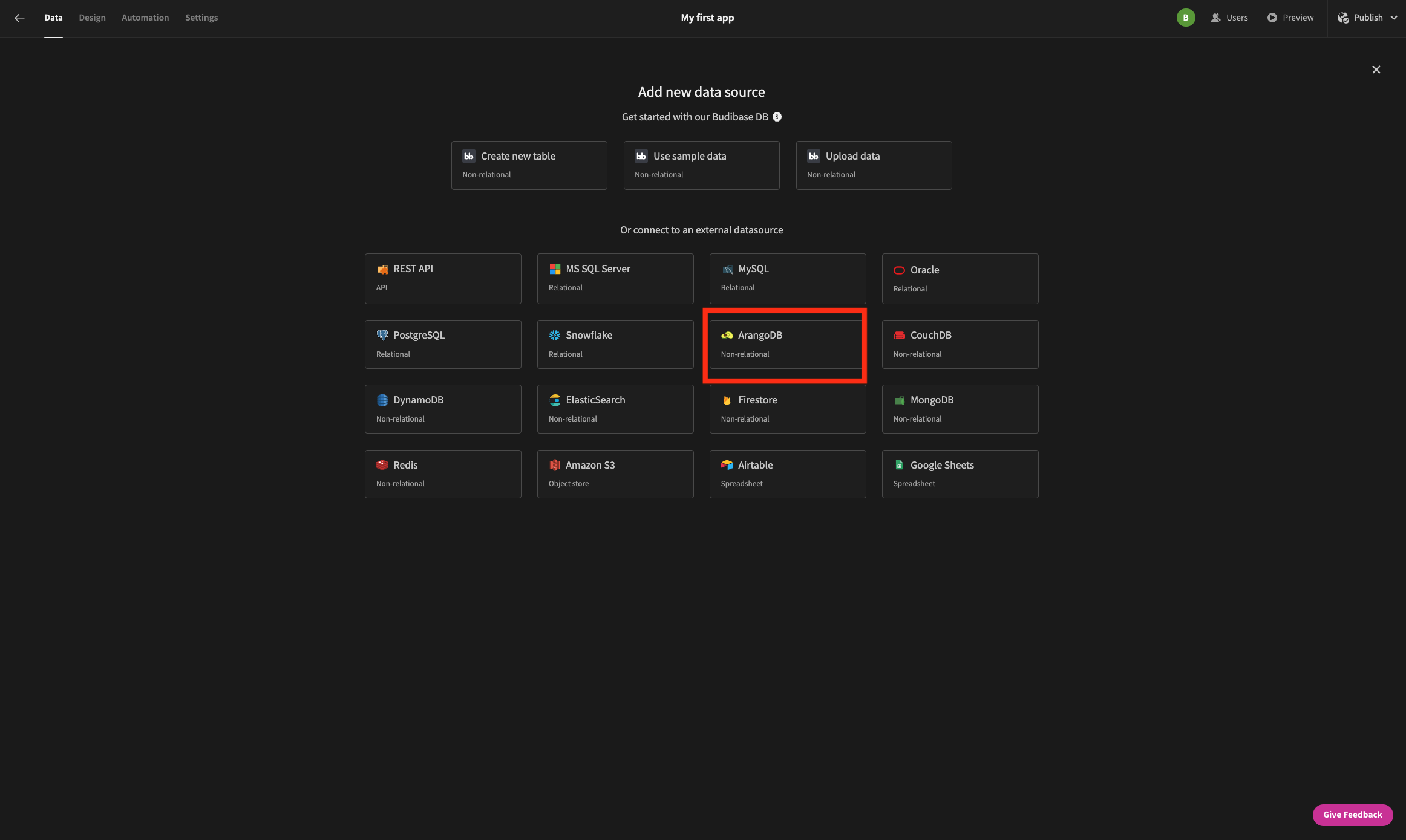Click the ArangoDB avocado icon
1406x840 pixels.
[x=727, y=335]
